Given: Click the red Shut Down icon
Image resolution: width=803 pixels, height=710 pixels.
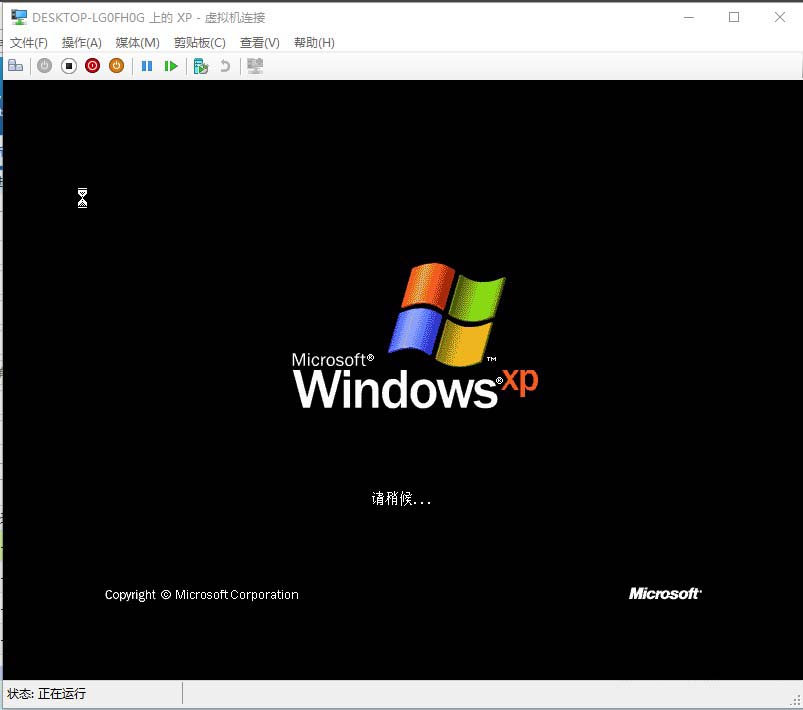Looking at the screenshot, I should click(x=93, y=66).
